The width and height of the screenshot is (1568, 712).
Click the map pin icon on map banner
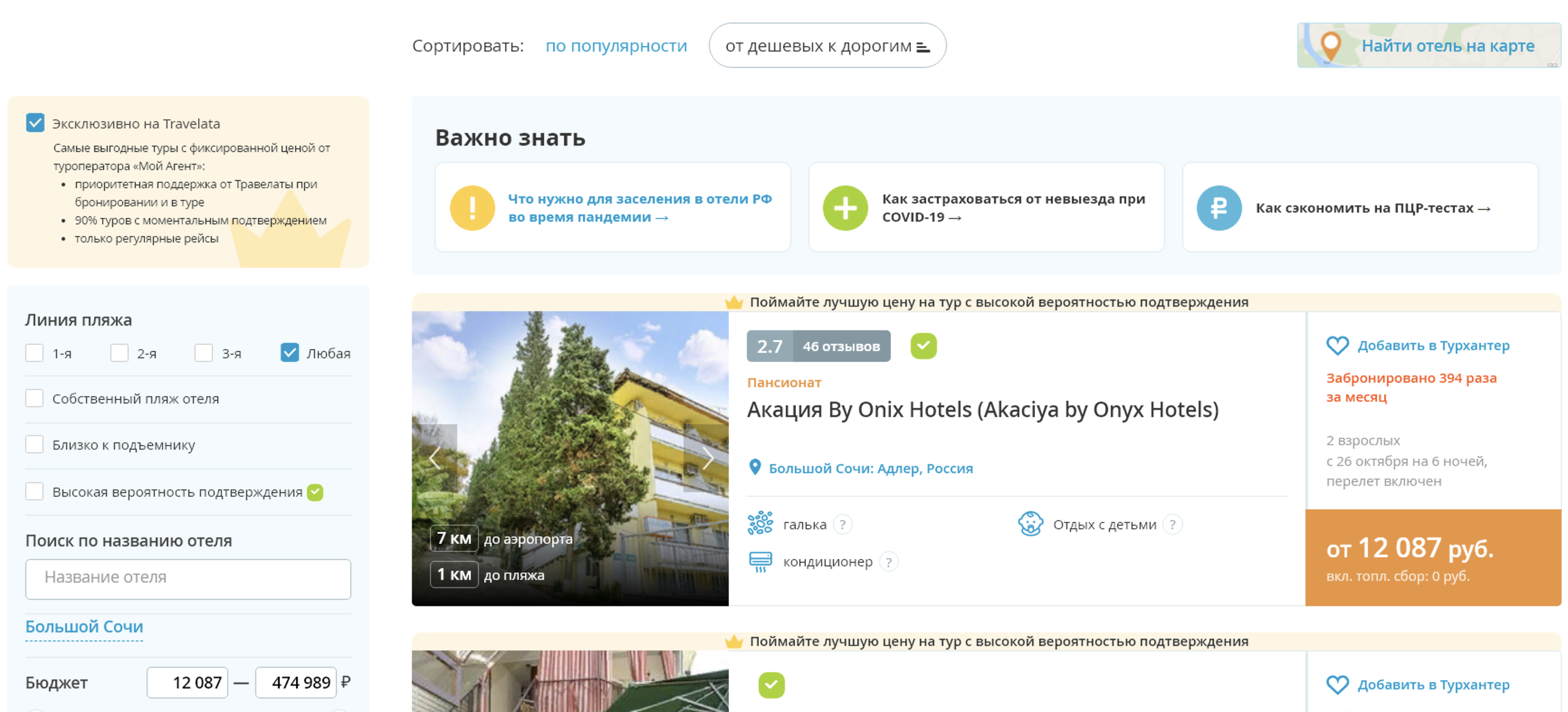pyautogui.click(x=1331, y=46)
